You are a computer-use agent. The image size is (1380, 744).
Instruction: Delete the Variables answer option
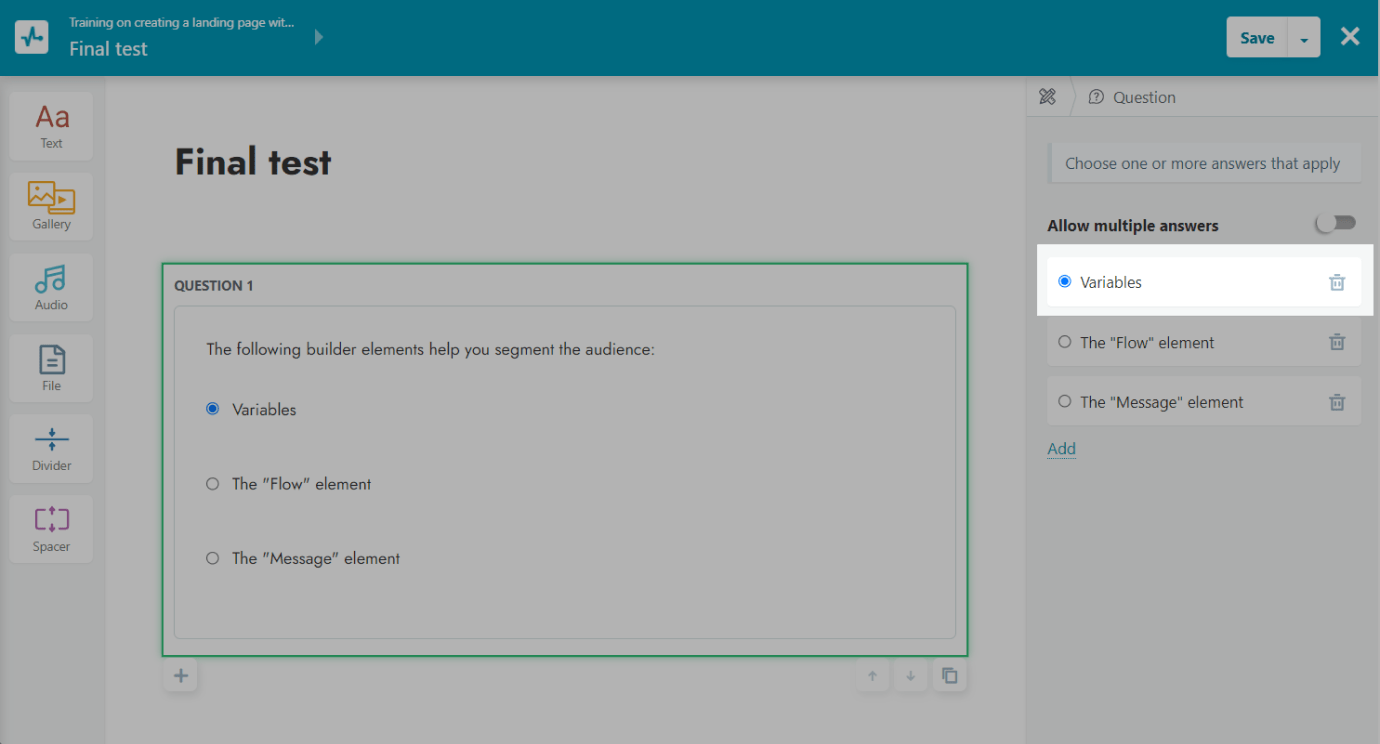pyautogui.click(x=1337, y=283)
